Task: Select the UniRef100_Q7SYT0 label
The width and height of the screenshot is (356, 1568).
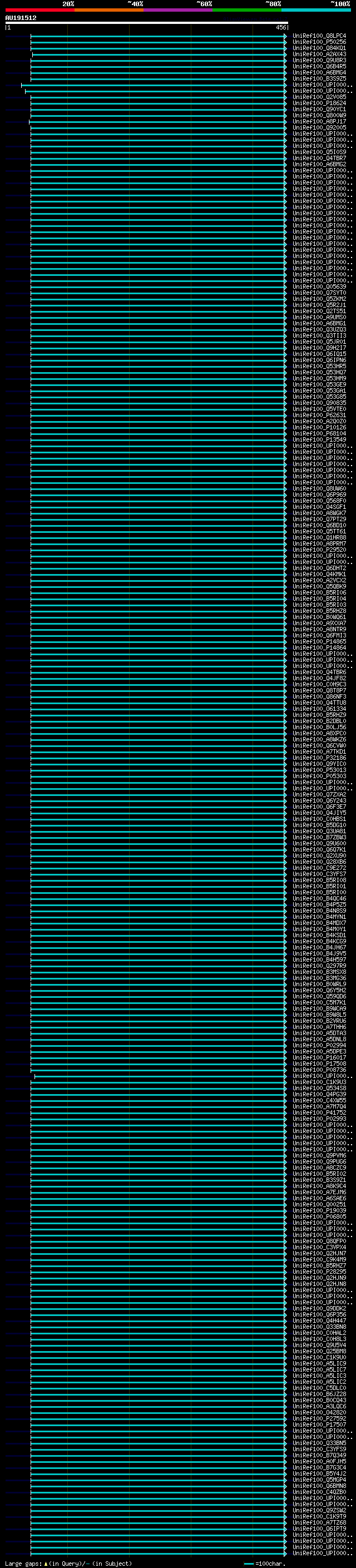Action: point(319,293)
